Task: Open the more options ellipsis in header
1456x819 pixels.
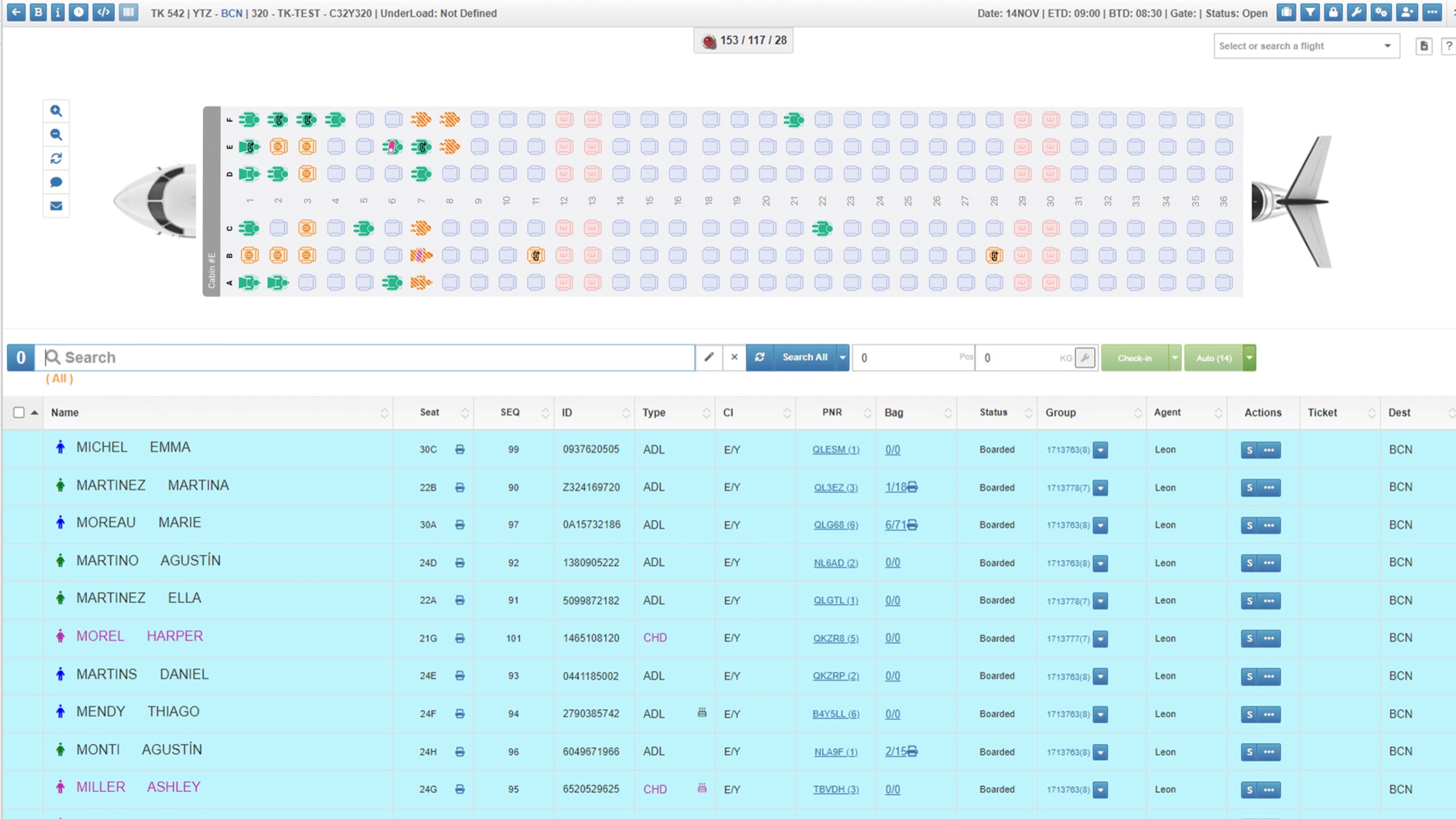Action: tap(1432, 13)
